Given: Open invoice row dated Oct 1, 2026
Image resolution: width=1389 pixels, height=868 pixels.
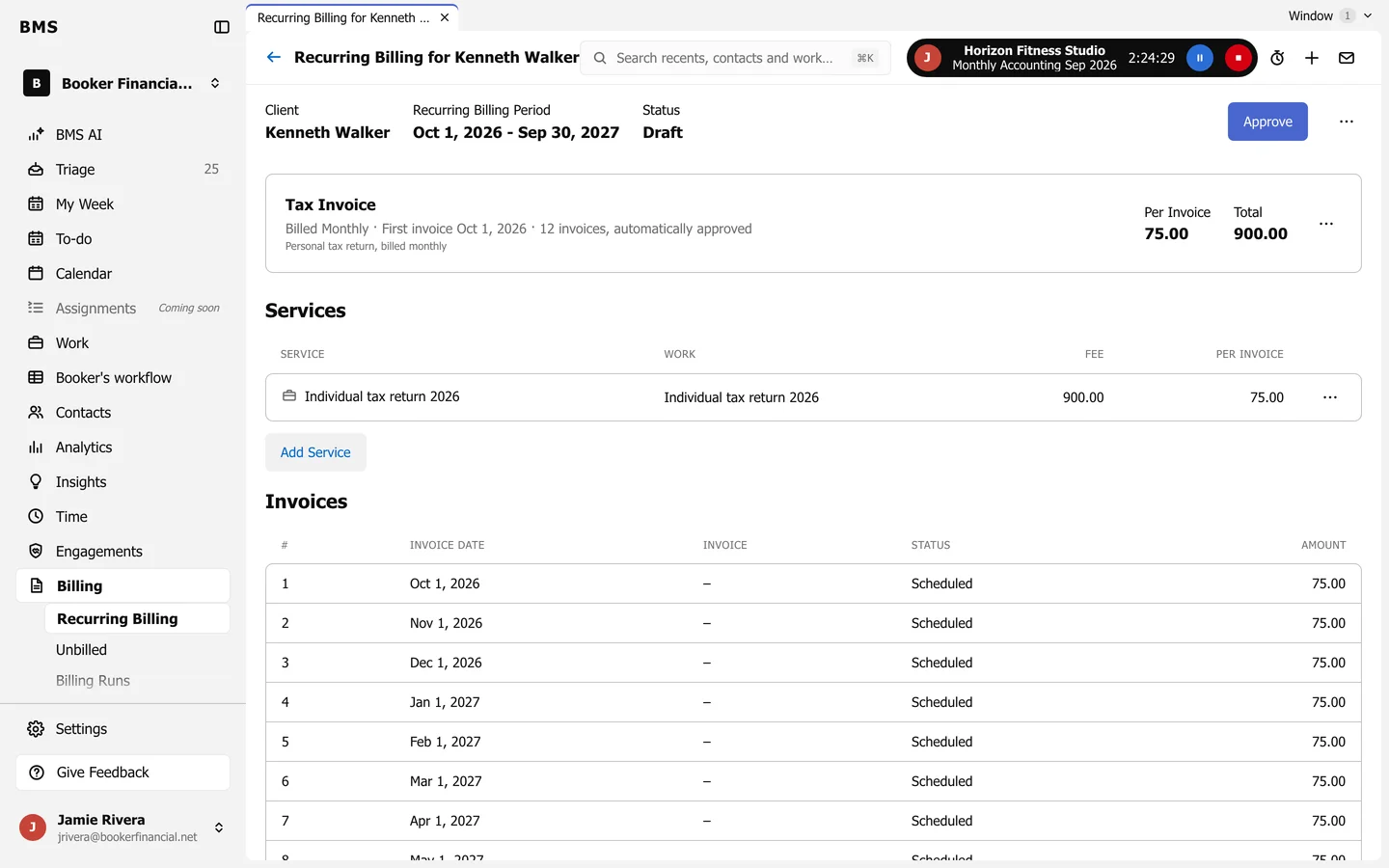Looking at the screenshot, I should click(x=813, y=583).
